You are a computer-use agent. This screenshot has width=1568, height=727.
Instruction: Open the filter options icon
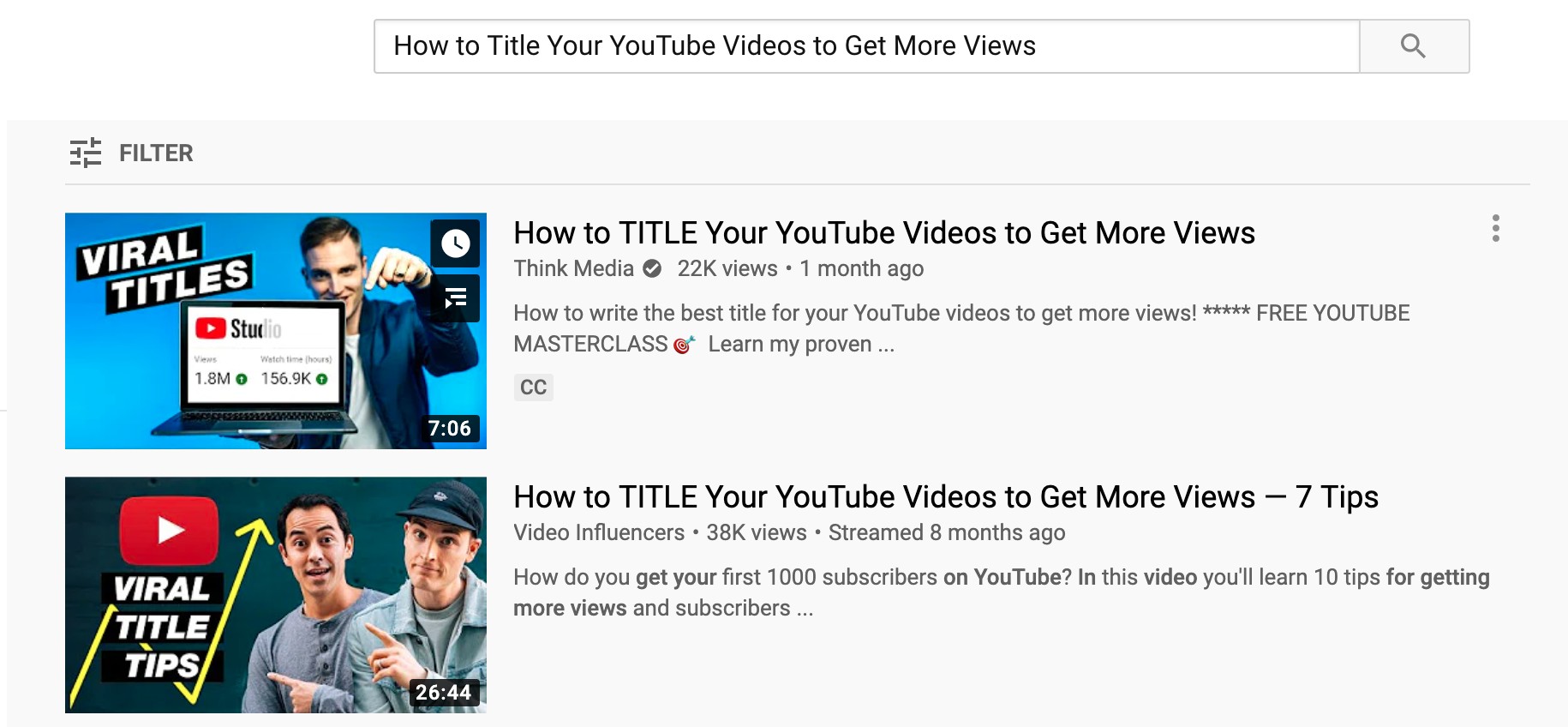point(86,153)
